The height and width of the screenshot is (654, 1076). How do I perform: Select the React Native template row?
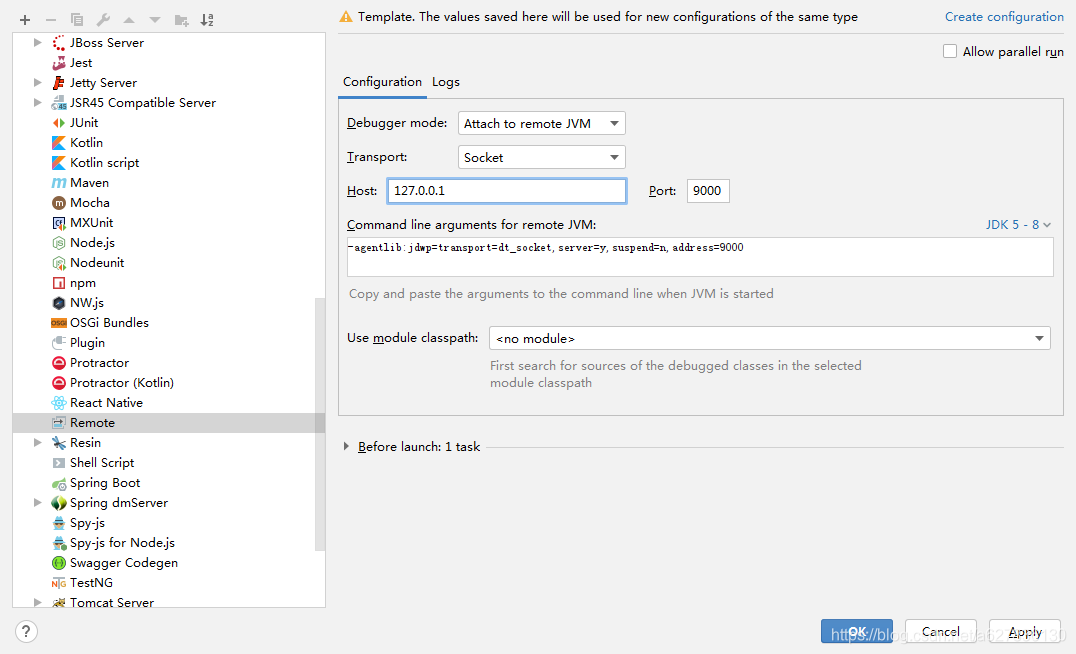169,403
